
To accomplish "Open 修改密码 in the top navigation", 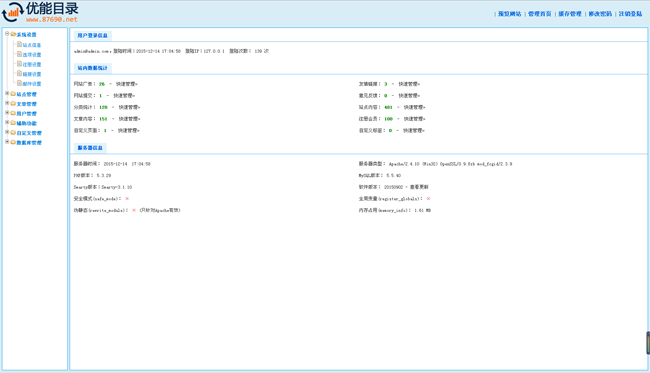I will [600, 14].
